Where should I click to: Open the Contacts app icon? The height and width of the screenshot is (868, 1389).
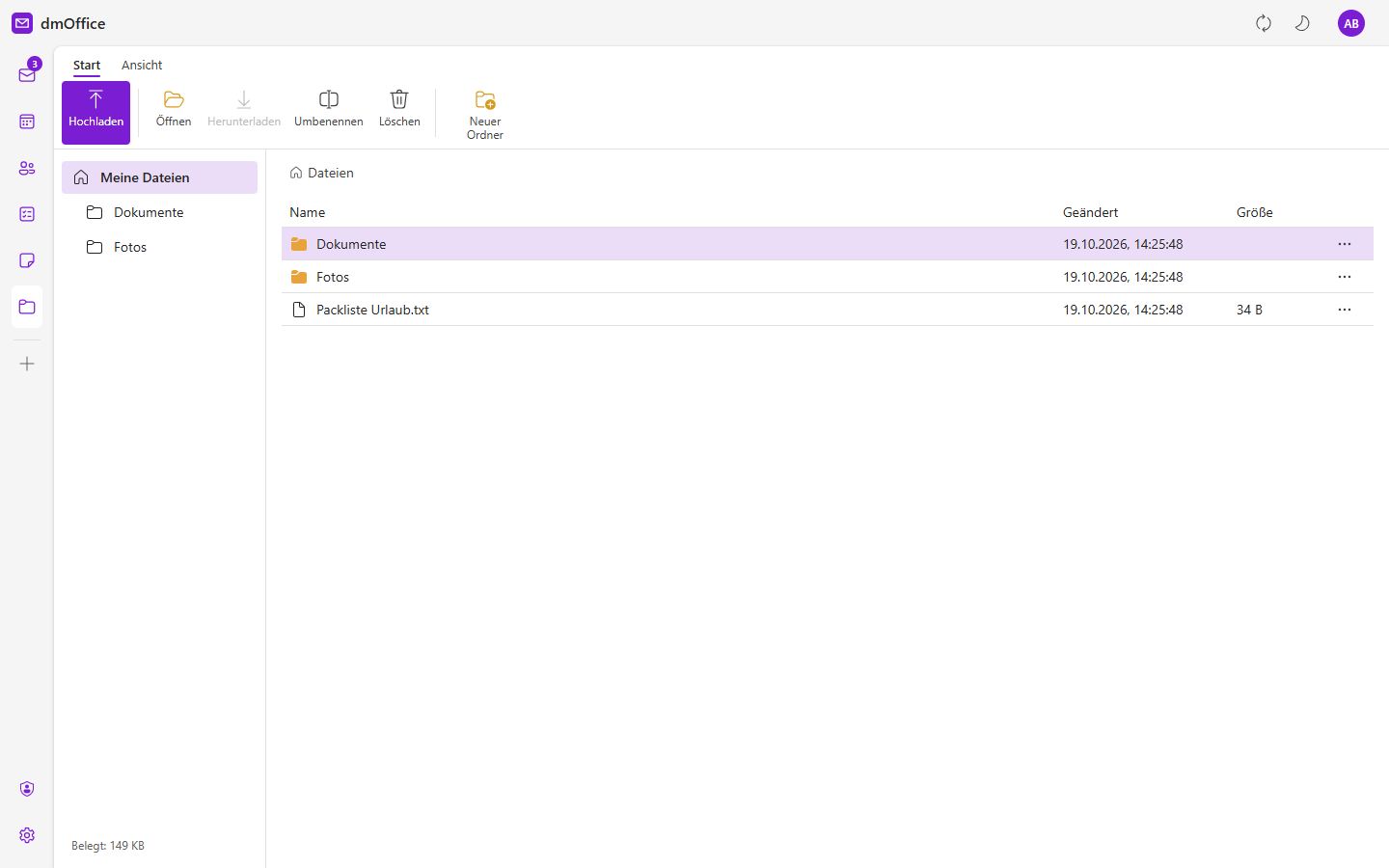[x=27, y=168]
